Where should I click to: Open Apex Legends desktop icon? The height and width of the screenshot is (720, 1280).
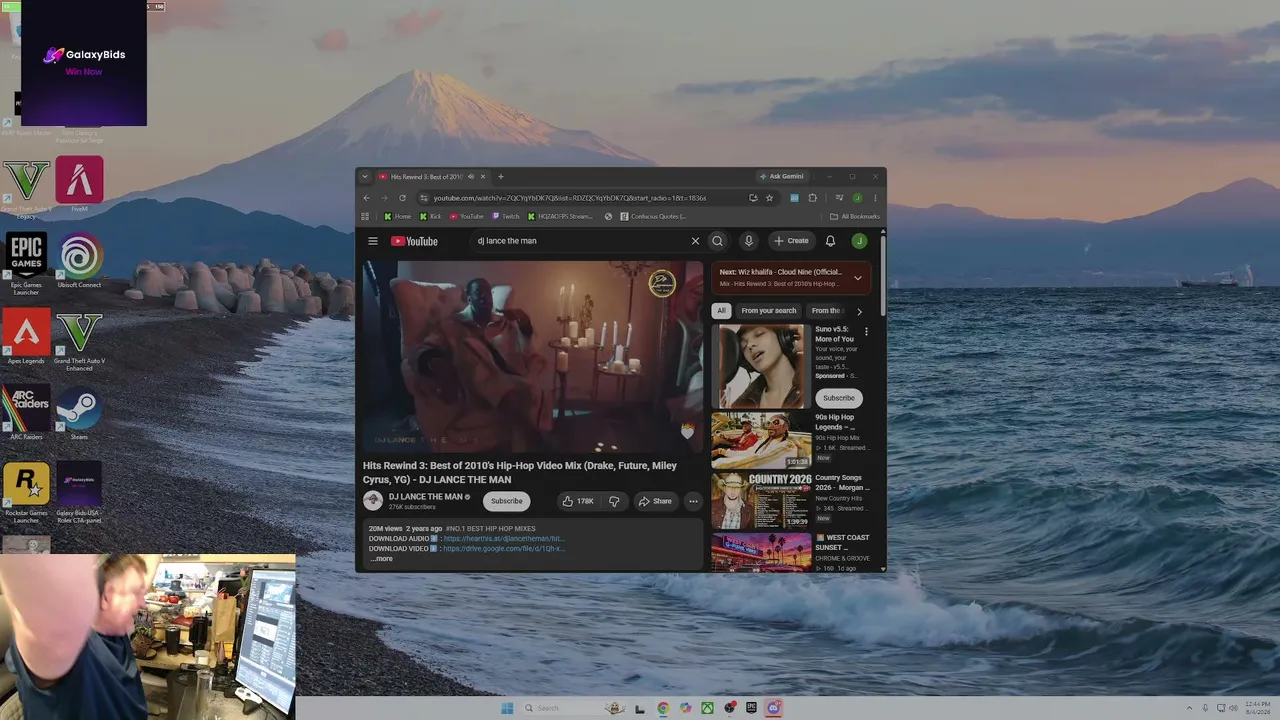point(26,338)
